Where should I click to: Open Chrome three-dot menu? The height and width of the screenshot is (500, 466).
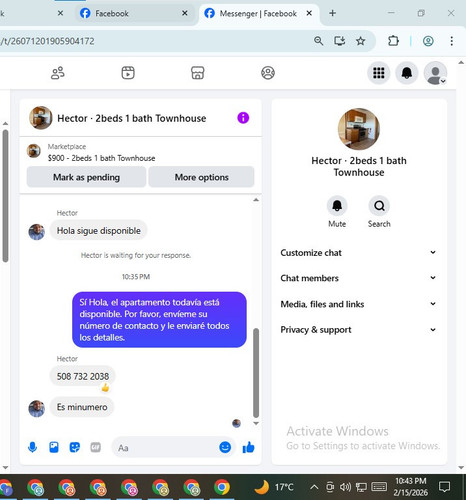(451, 41)
